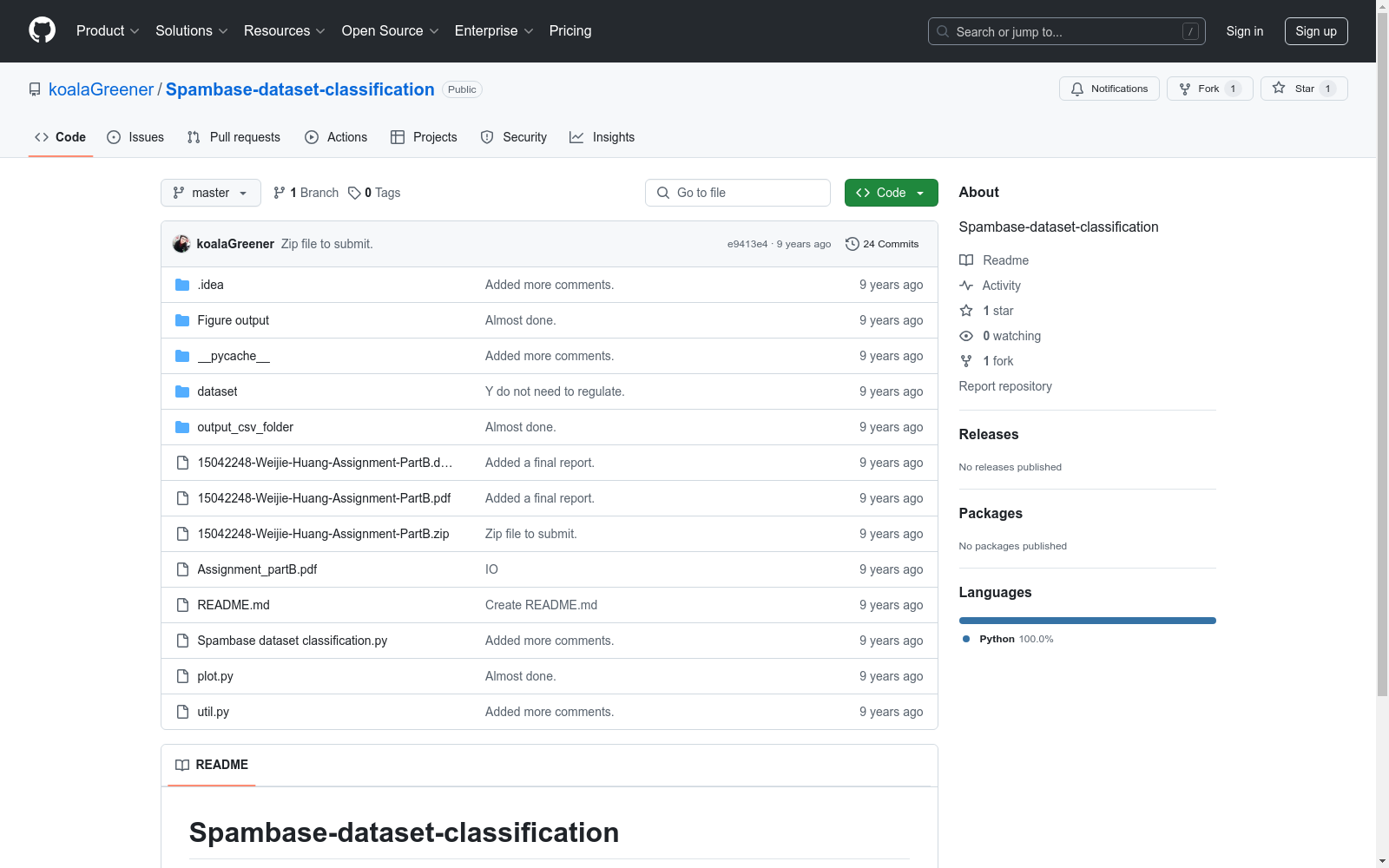Click the book icon in README header

point(182,765)
